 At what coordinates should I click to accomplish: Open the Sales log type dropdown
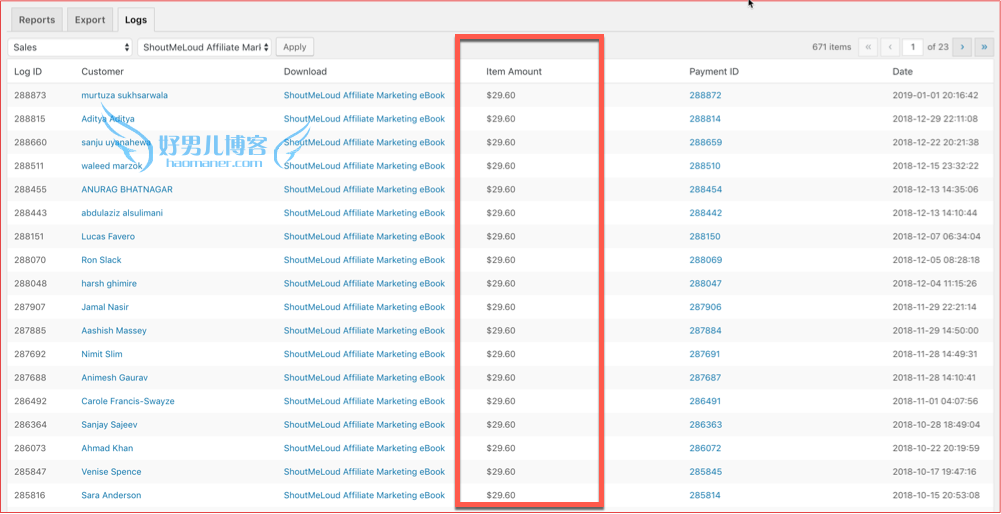click(70, 47)
